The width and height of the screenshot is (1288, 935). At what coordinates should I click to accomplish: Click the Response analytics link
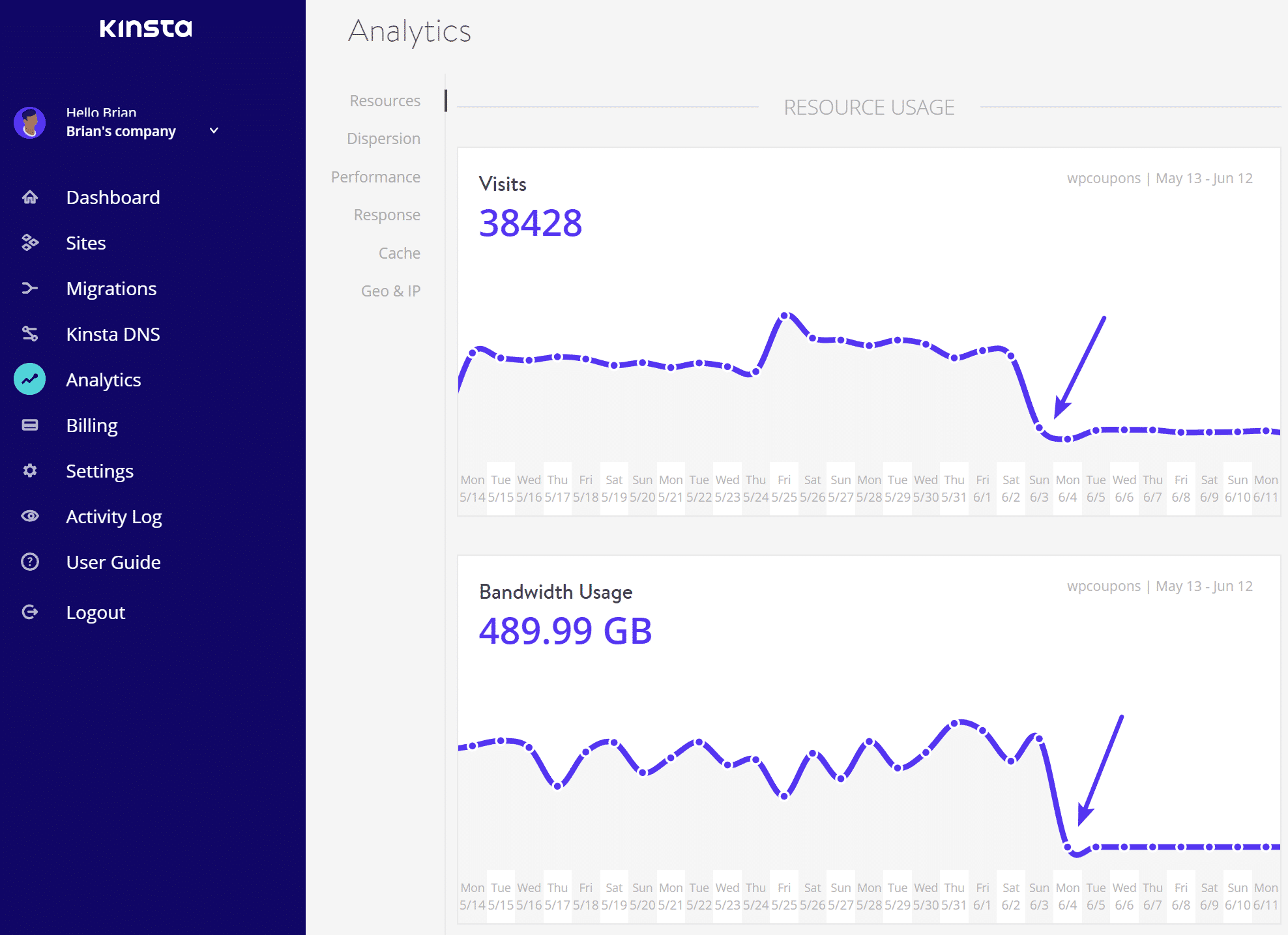(x=387, y=214)
